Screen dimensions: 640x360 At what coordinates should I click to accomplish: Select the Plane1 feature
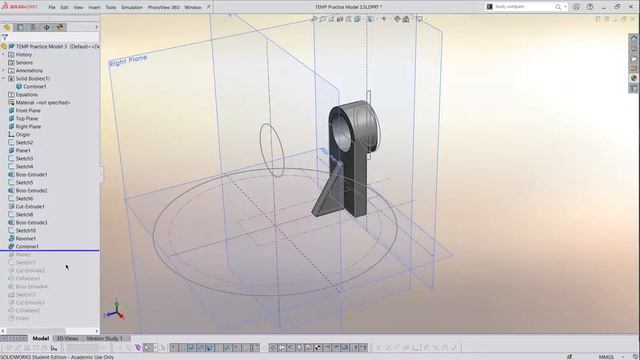pos(23,151)
